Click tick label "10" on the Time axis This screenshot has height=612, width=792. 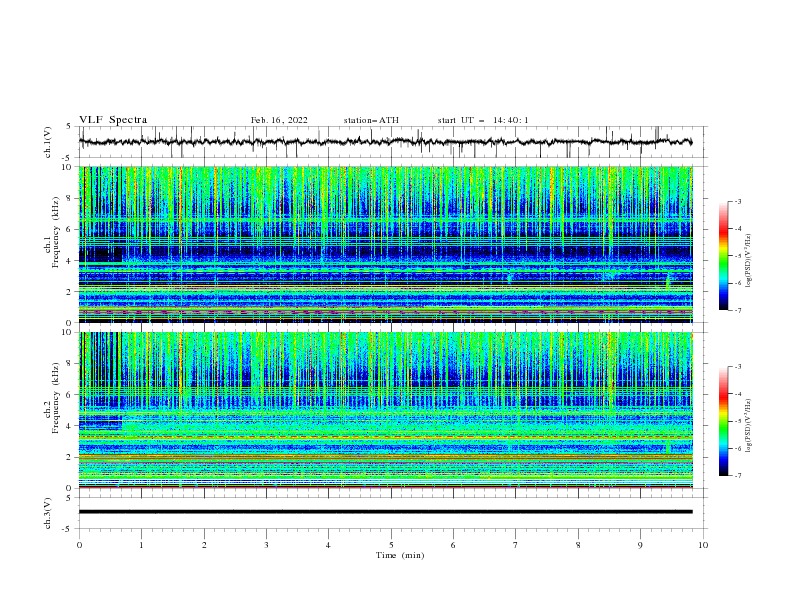703,545
